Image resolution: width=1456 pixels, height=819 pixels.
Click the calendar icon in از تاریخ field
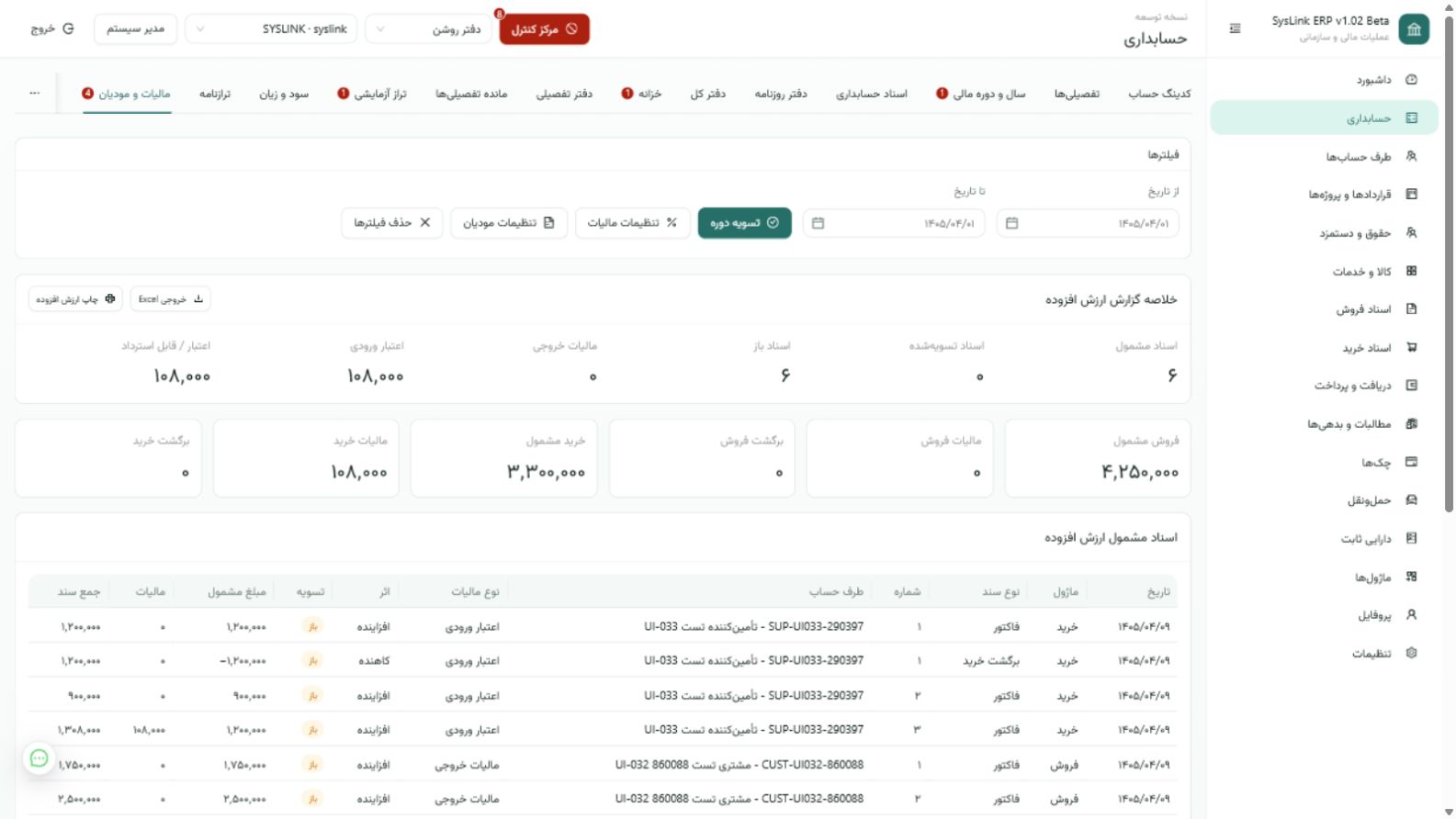[1011, 223]
